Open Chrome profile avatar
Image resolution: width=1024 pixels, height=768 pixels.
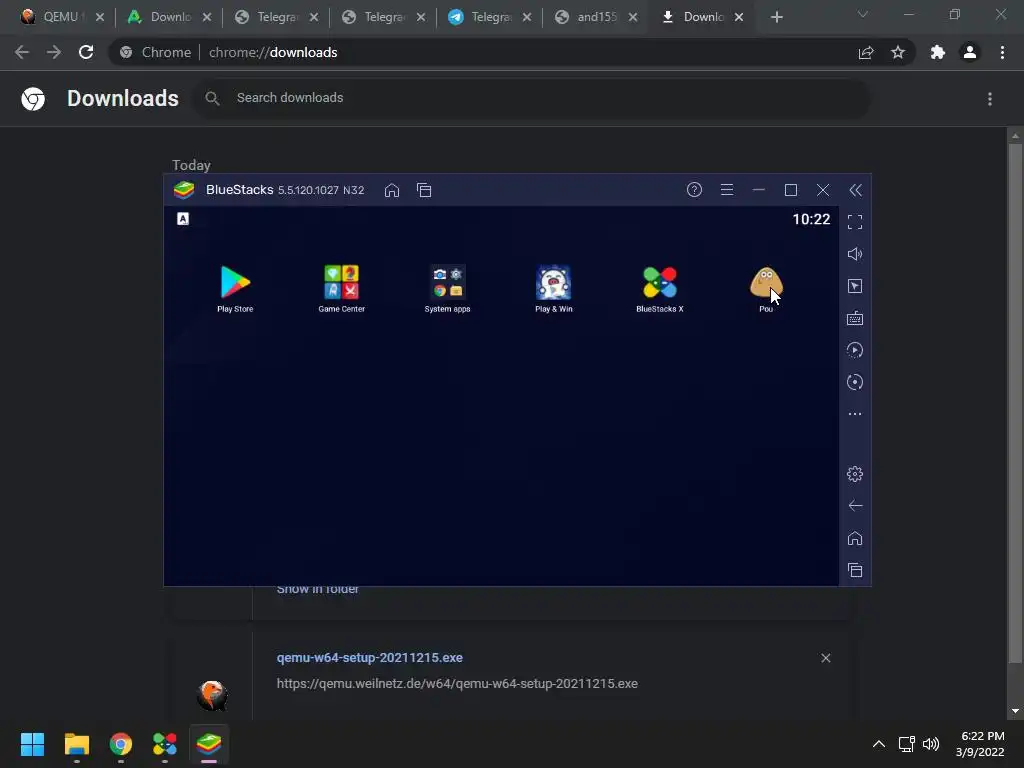point(970,52)
